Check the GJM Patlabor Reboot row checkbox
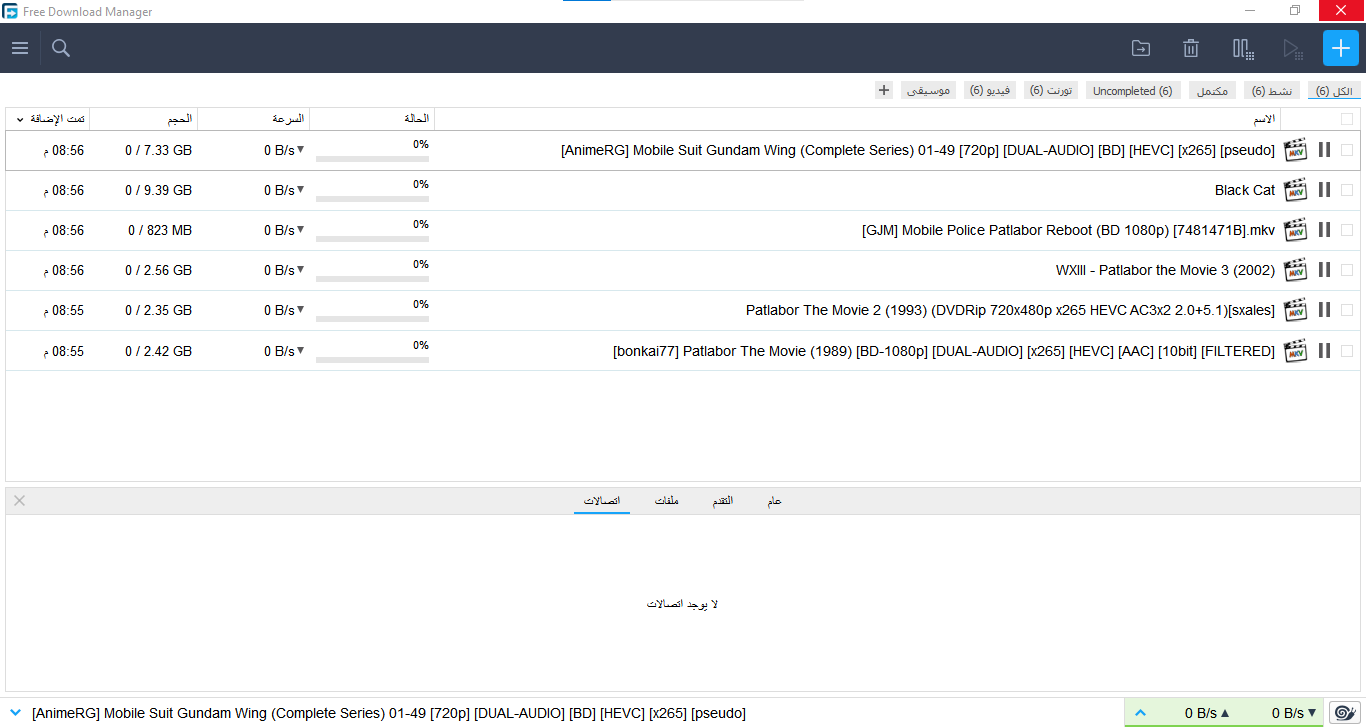This screenshot has height=727, width=1366. click(1347, 230)
